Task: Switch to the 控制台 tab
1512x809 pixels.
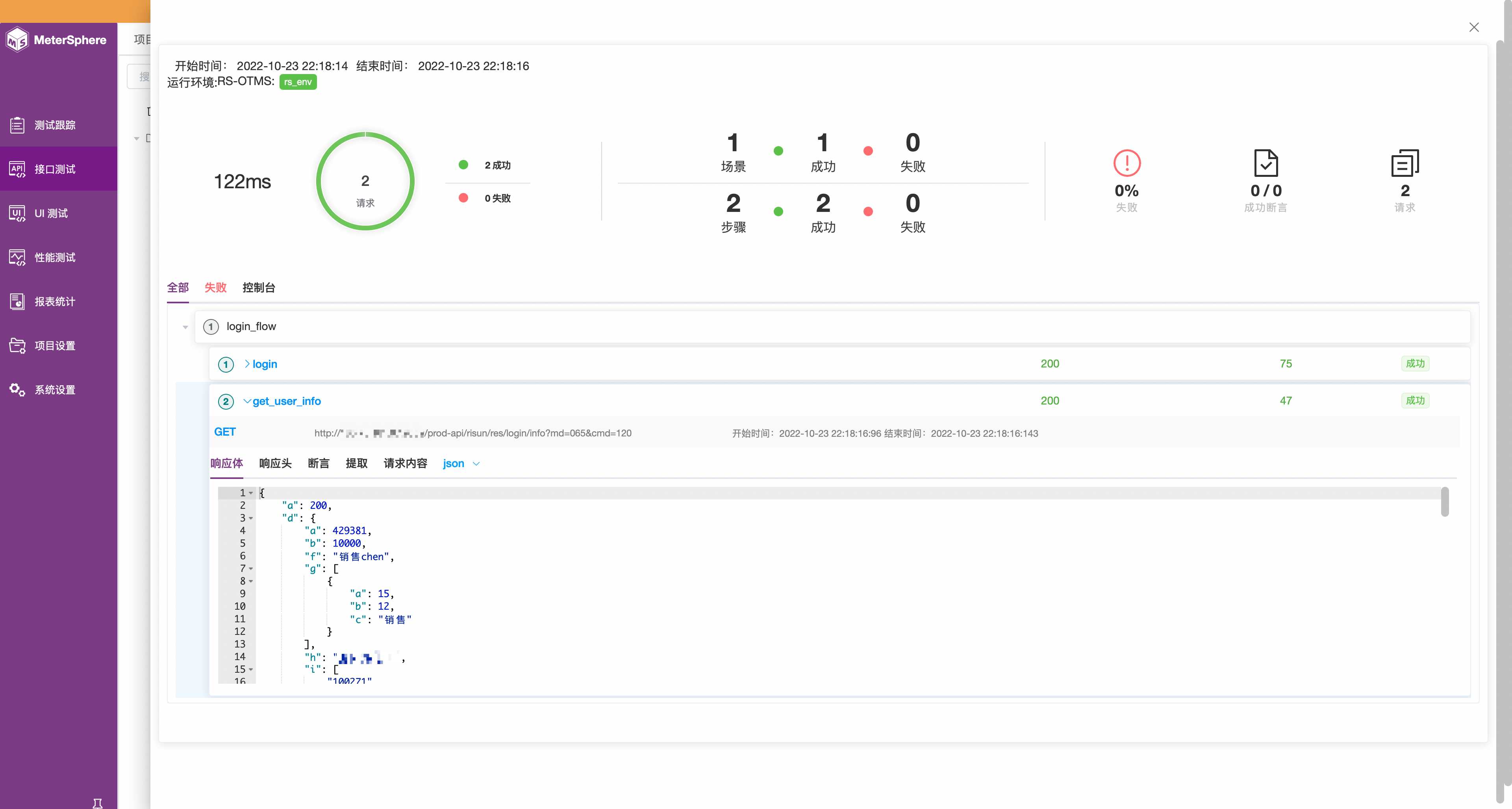Action: (x=257, y=288)
